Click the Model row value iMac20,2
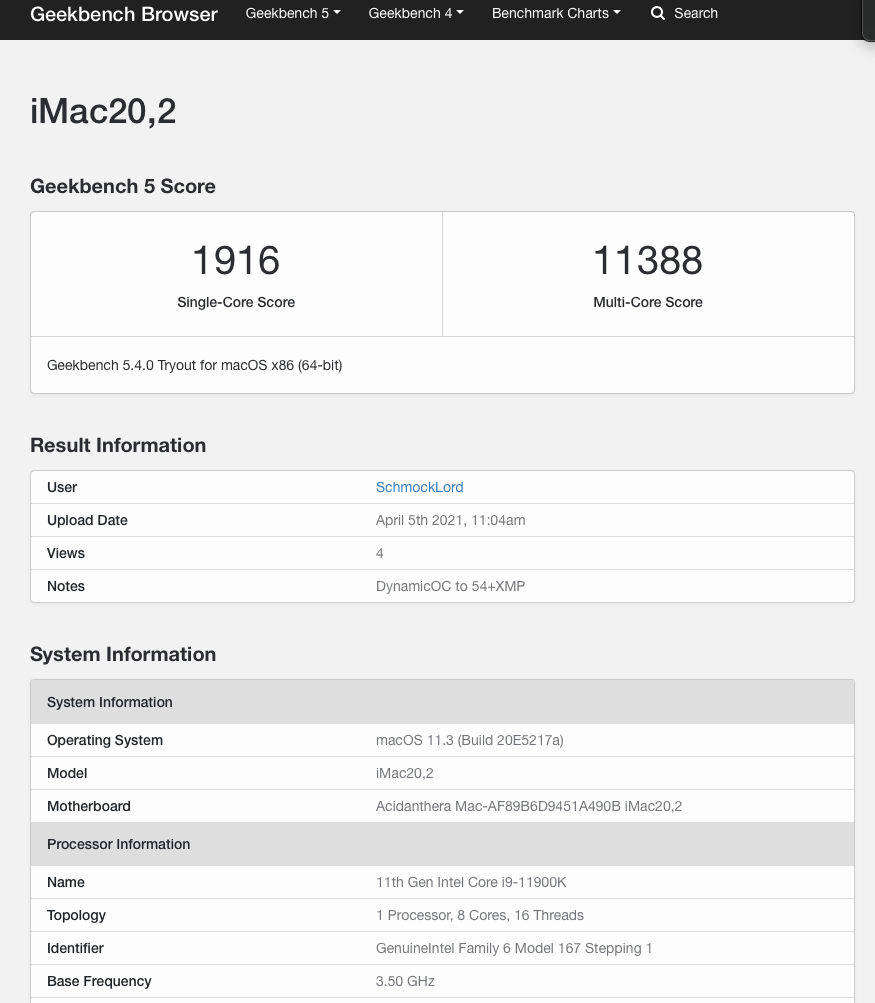Image resolution: width=875 pixels, height=1003 pixels. coord(405,773)
